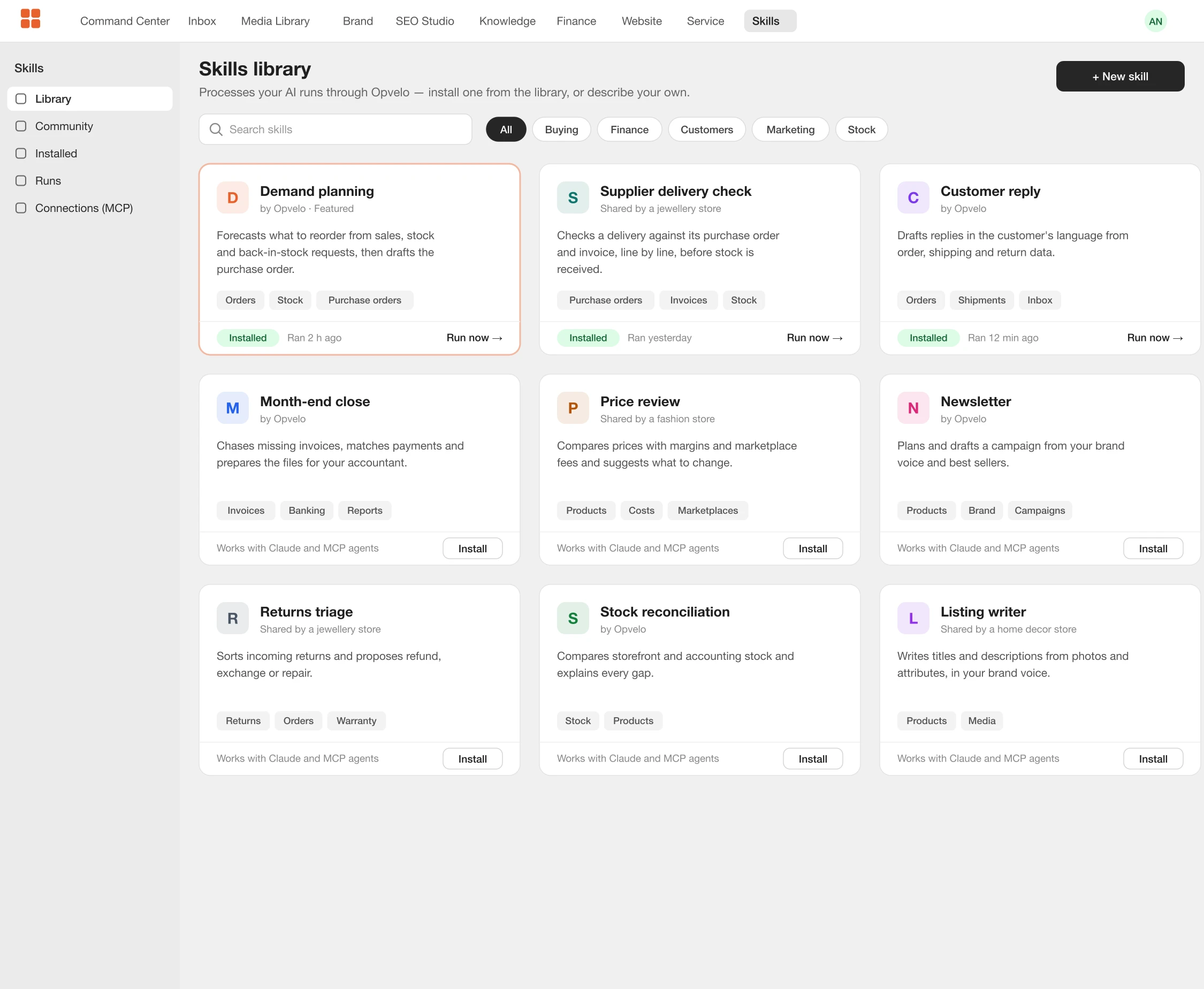Click the orange Opvelo logo icon
The height and width of the screenshot is (989, 1204).
coord(30,19)
